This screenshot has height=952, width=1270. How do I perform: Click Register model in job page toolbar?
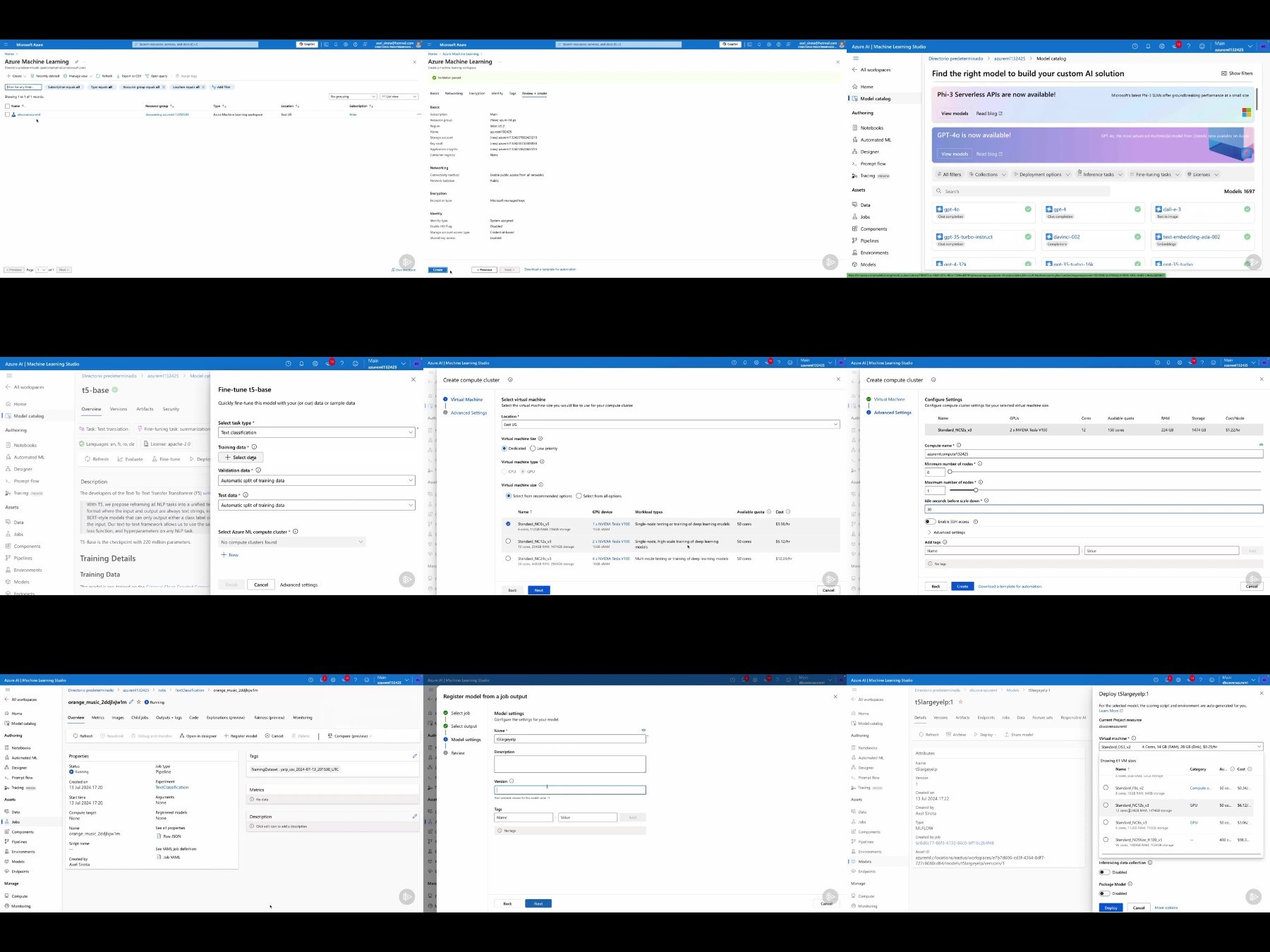(x=241, y=736)
